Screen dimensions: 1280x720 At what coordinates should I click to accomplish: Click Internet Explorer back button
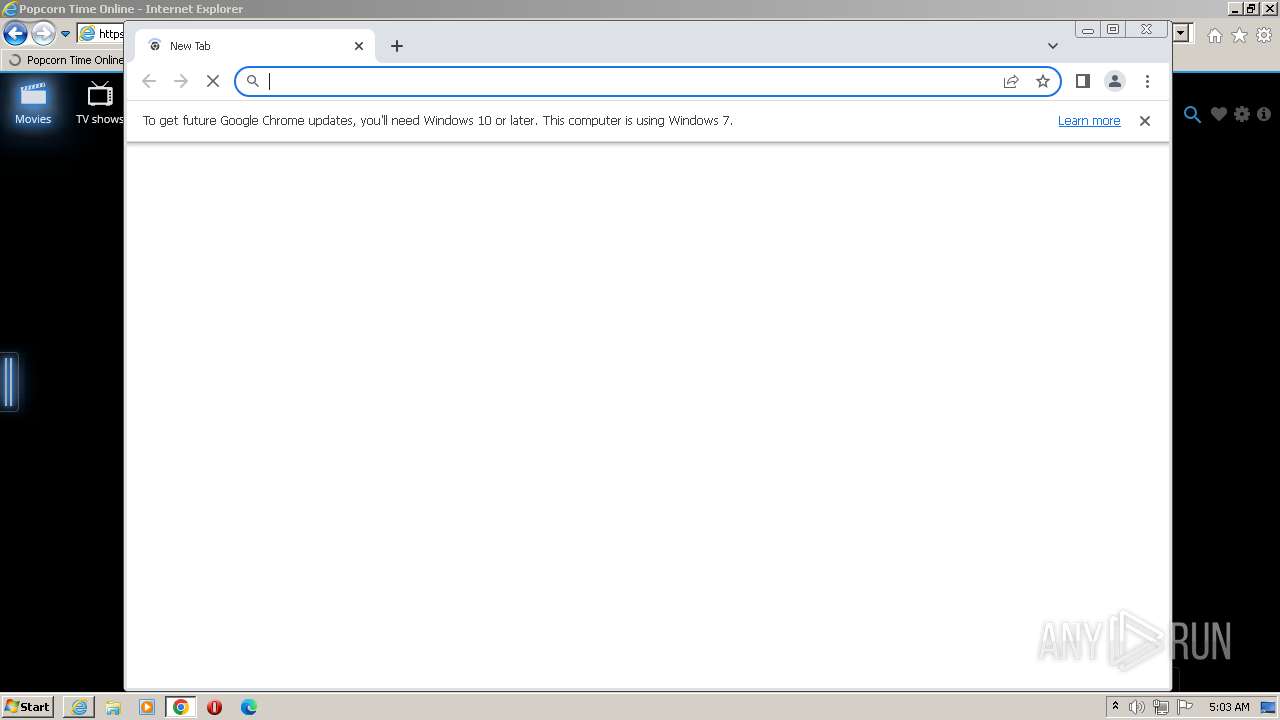pyautogui.click(x=15, y=33)
